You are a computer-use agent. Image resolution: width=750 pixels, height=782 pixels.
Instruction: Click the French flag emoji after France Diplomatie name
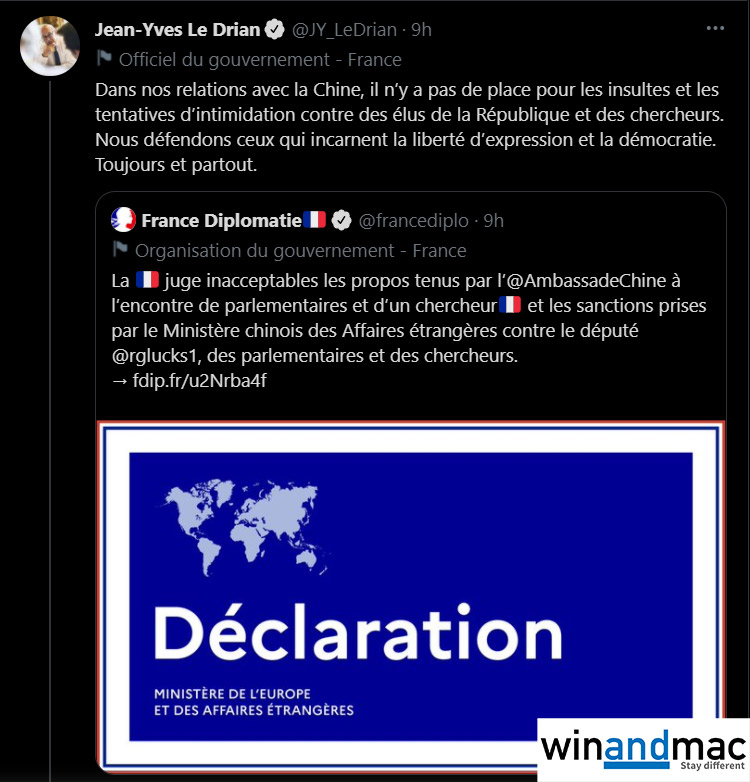click(315, 219)
